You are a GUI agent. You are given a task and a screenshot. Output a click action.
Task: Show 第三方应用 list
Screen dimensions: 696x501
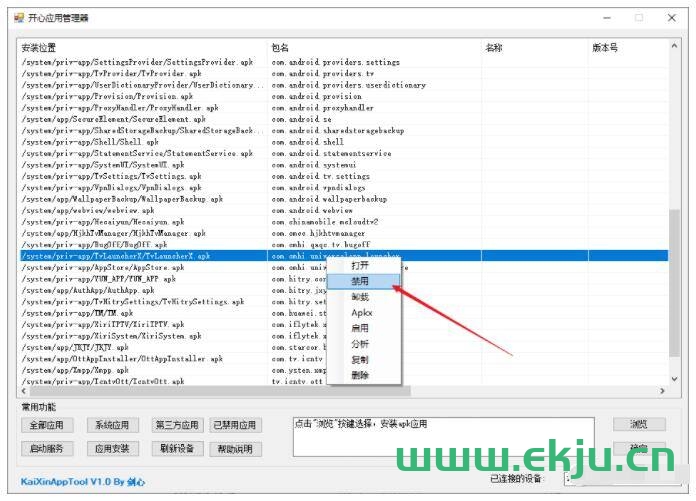click(x=177, y=425)
